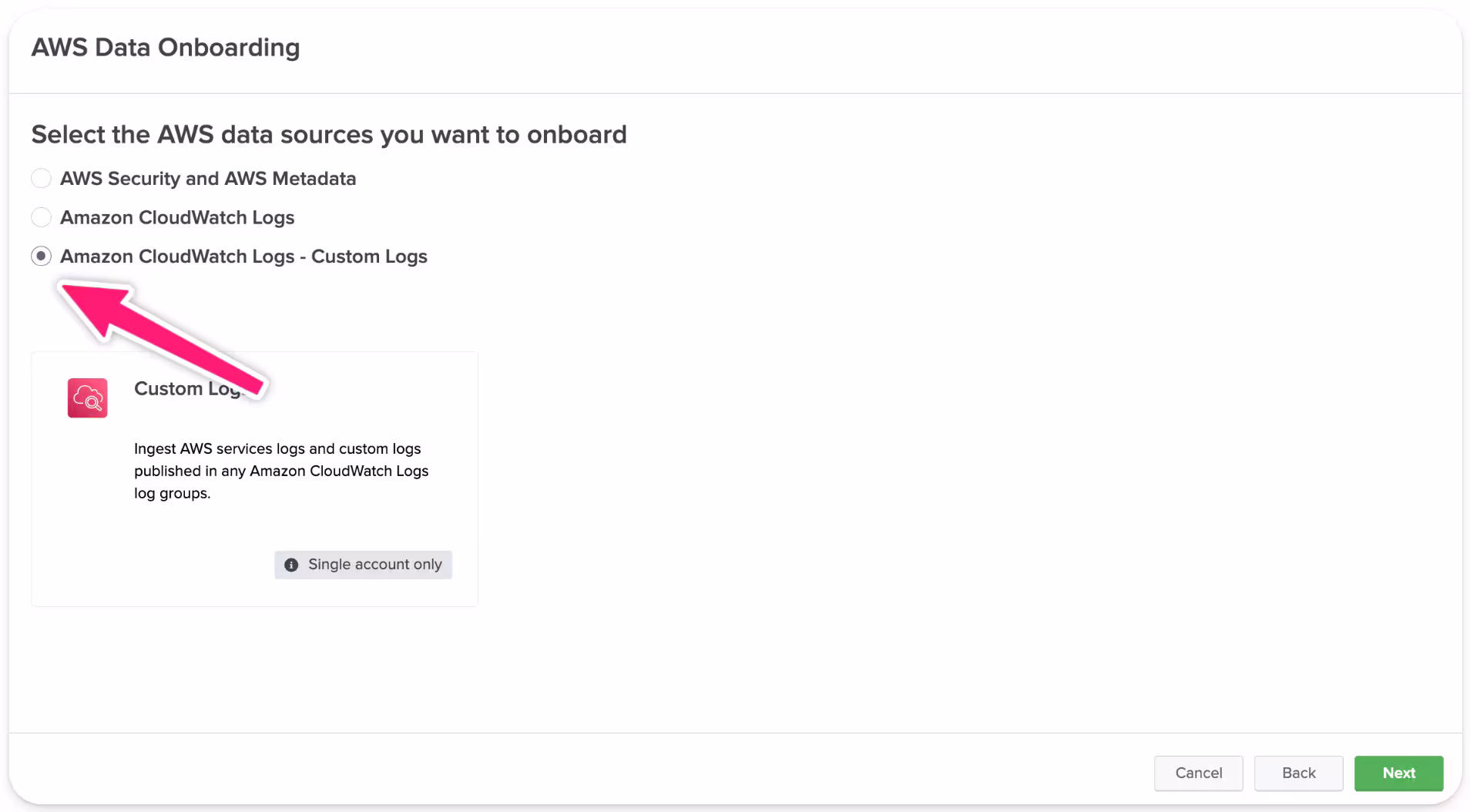Click the 'AWS Security and AWS Metadata' label text
The width and height of the screenshot is (1470, 812).
click(x=208, y=179)
